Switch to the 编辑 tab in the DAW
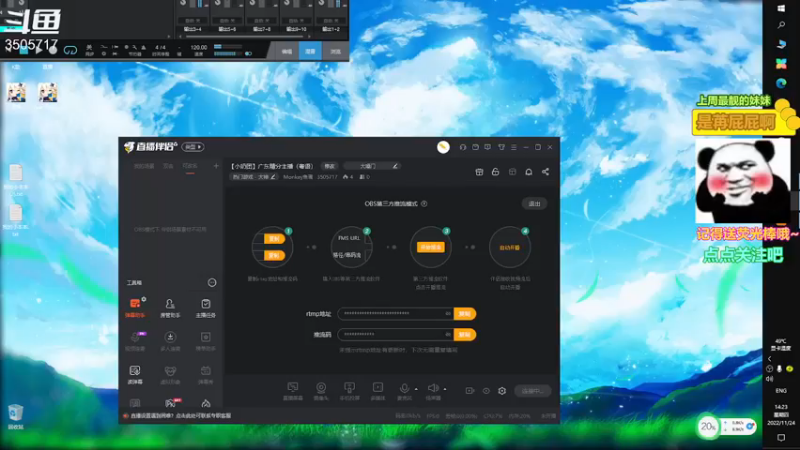The width and height of the screenshot is (800, 450). coord(287,52)
